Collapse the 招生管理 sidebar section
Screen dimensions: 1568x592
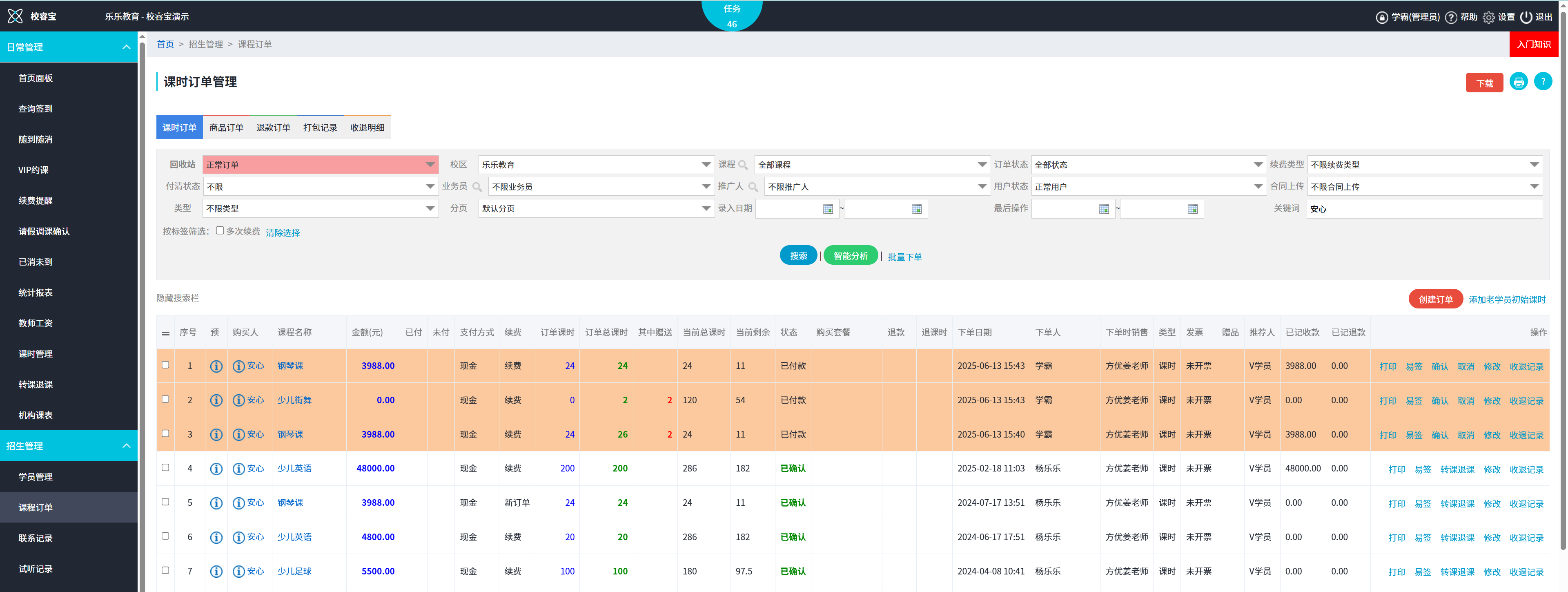tap(69, 446)
